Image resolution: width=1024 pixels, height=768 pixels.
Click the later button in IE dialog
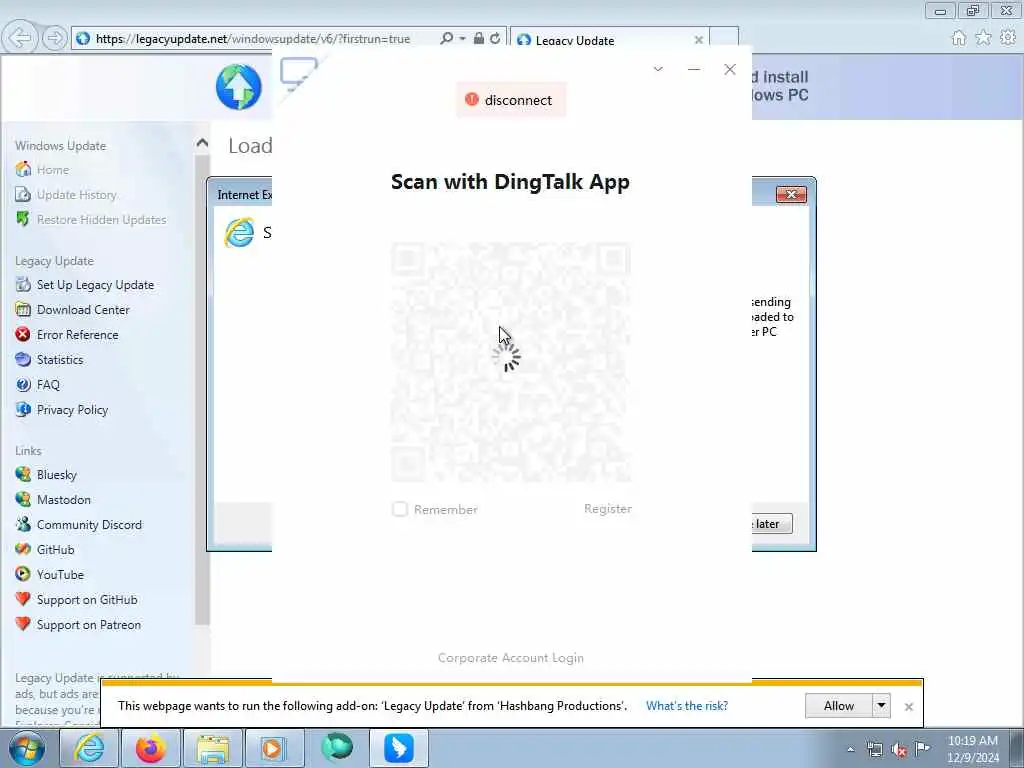tap(772, 524)
